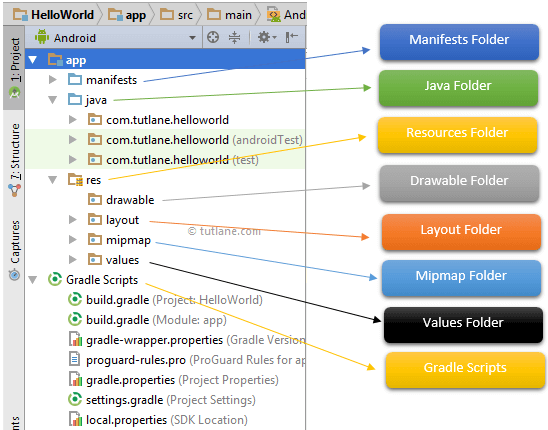The height and width of the screenshot is (430, 548).
Task: Click the Captures tab camera icon
Action: coord(14,274)
